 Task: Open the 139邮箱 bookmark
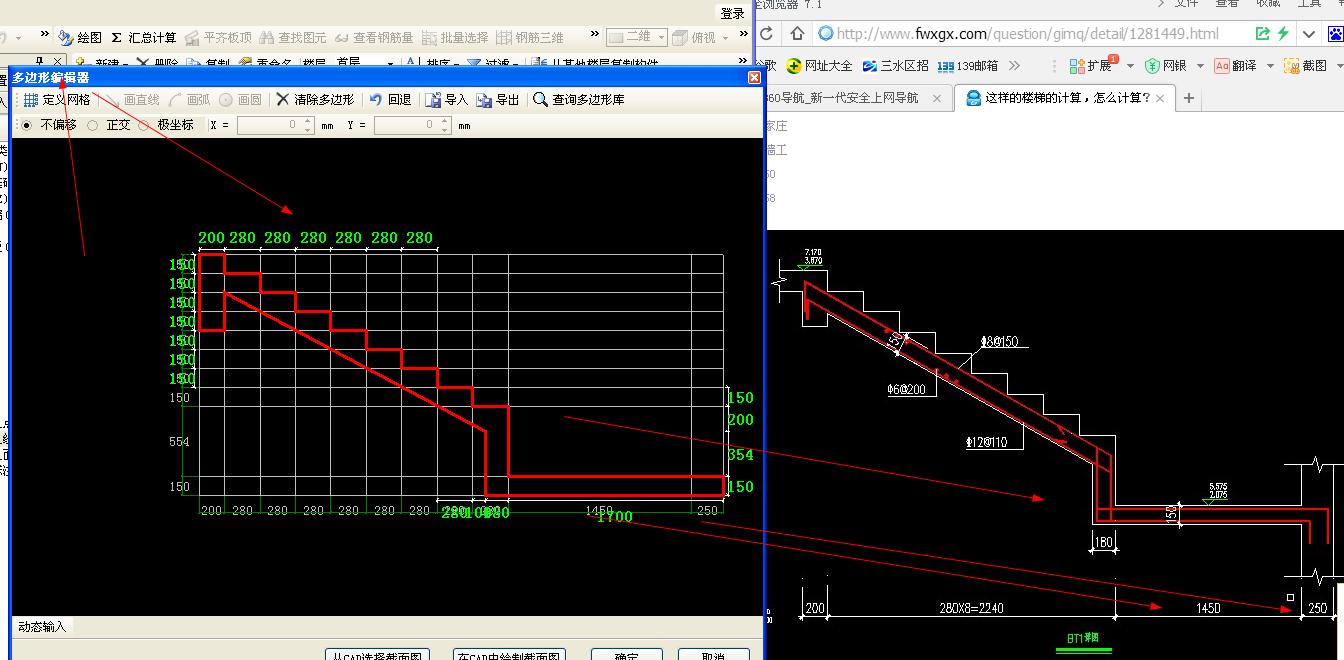(966, 66)
